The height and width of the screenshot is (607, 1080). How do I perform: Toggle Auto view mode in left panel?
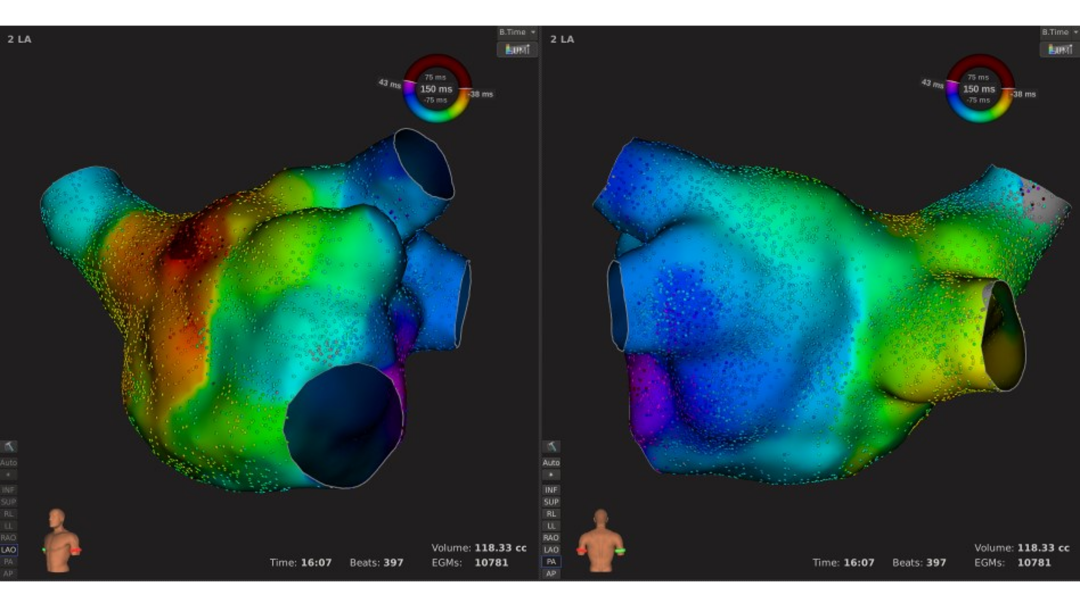click(x=9, y=463)
